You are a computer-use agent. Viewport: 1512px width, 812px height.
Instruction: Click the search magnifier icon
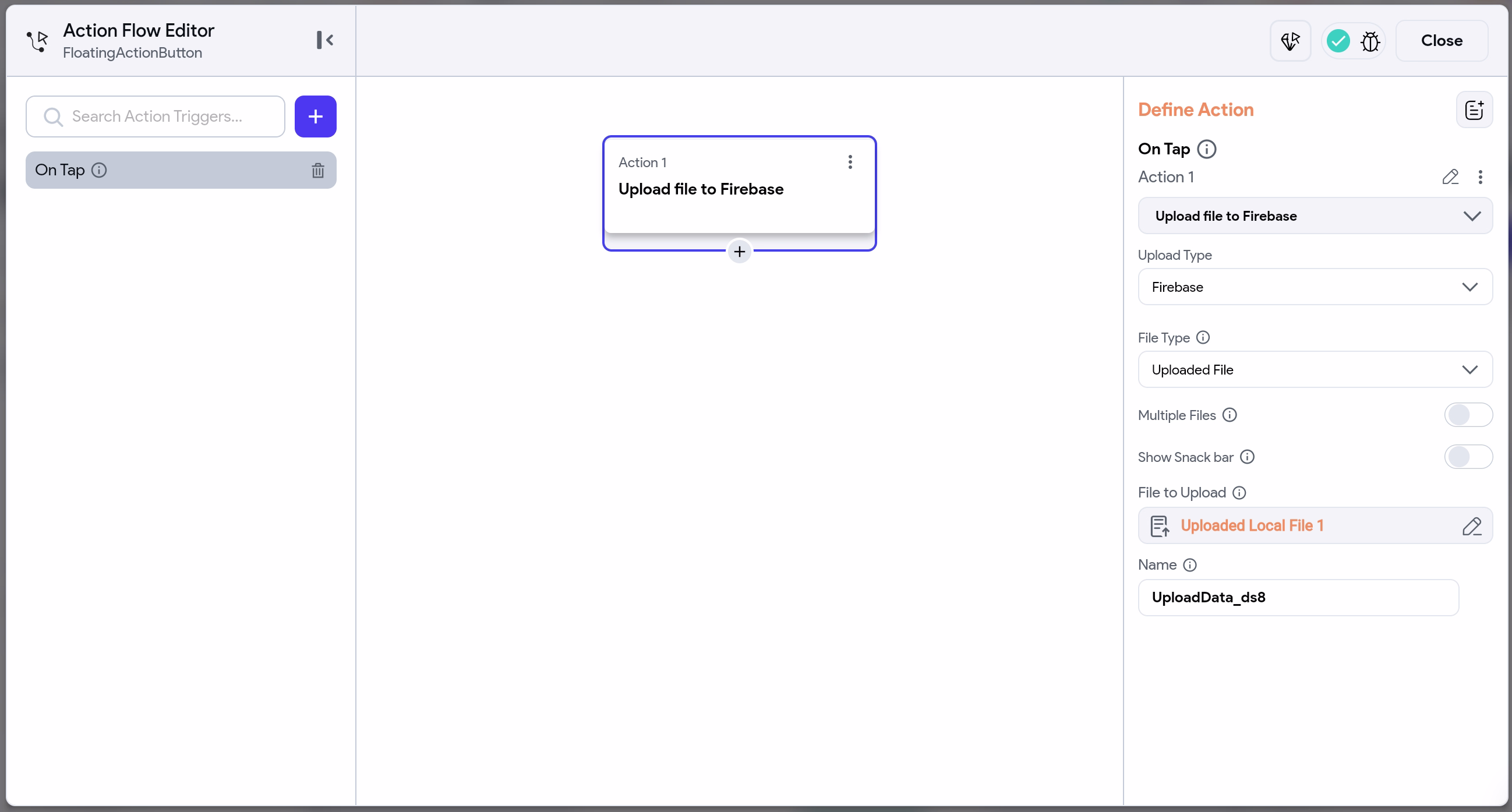[53, 117]
